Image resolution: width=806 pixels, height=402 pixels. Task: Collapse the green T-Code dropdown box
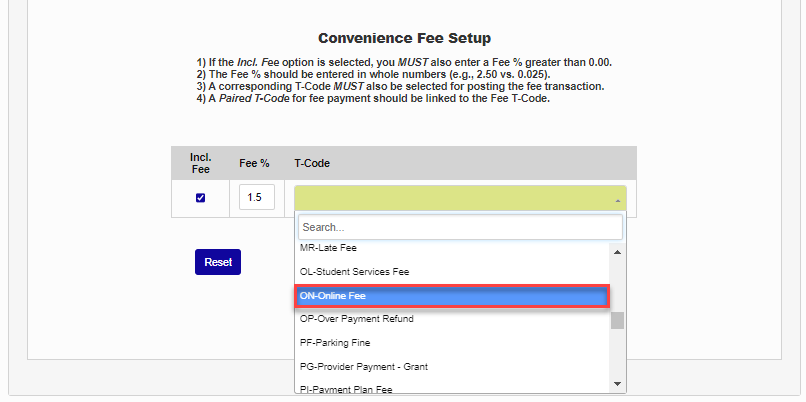tap(460, 198)
